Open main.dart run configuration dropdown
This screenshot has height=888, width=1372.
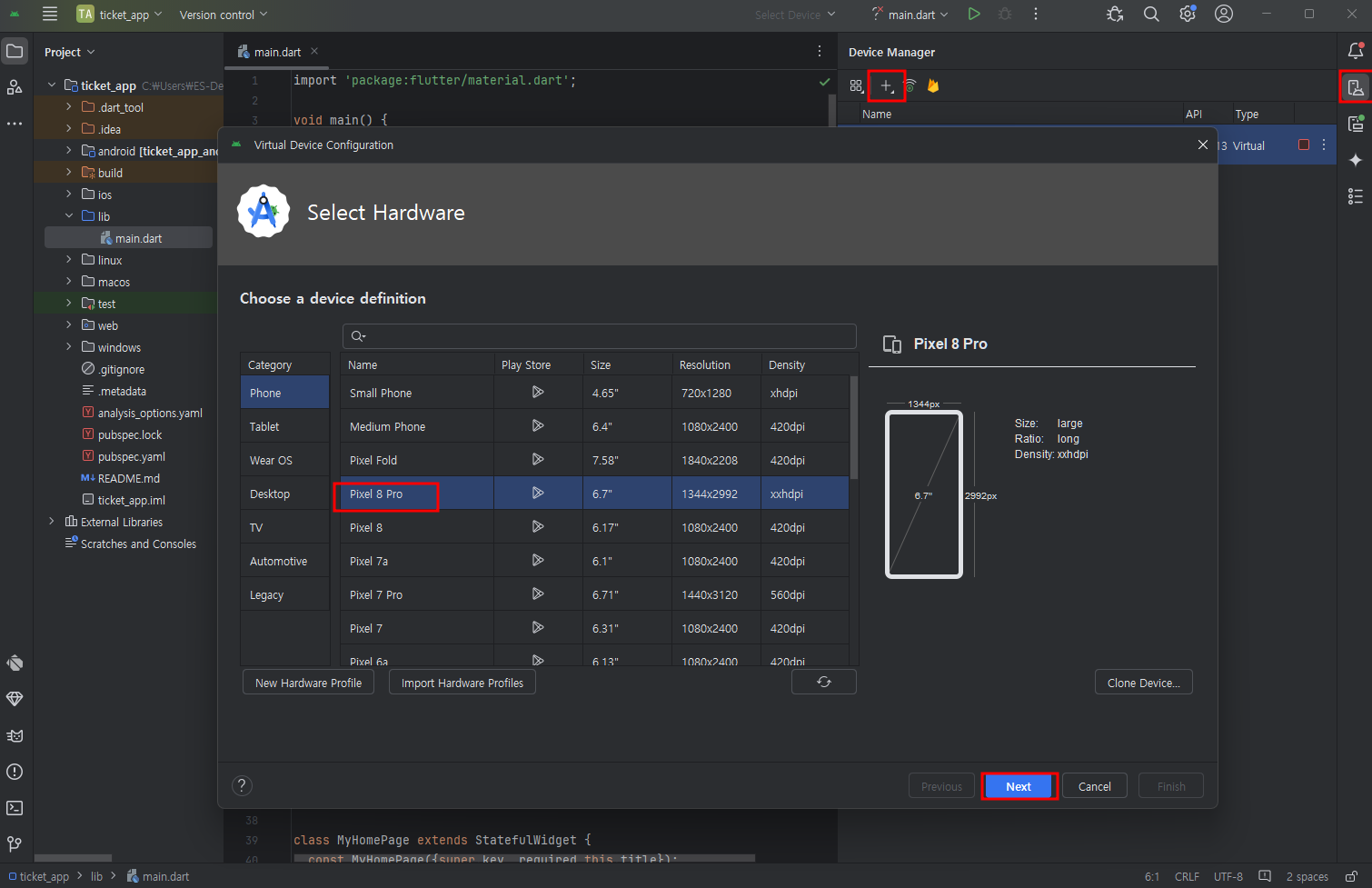[910, 15]
